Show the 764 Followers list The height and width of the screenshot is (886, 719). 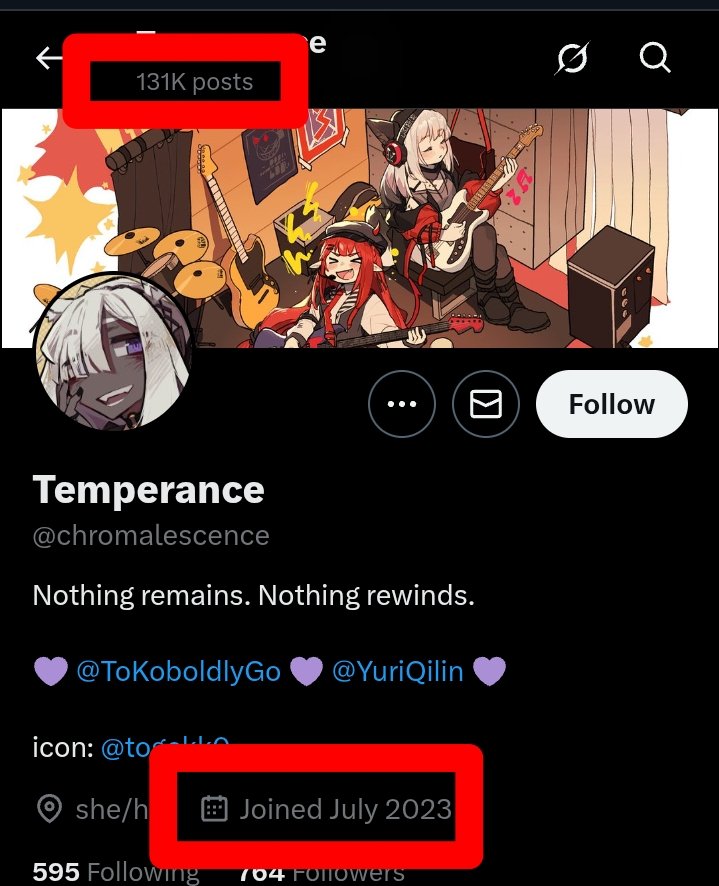pyautogui.click(x=321, y=873)
